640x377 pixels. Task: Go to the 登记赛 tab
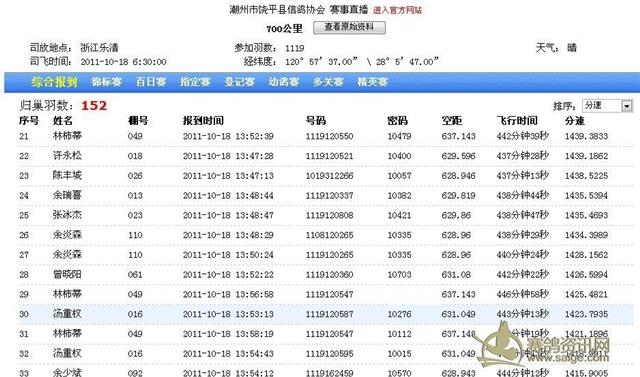(x=240, y=82)
